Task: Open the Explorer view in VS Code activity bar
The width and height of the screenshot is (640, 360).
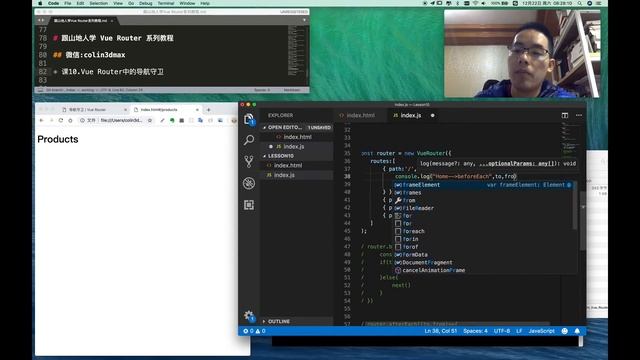Action: click(249, 119)
